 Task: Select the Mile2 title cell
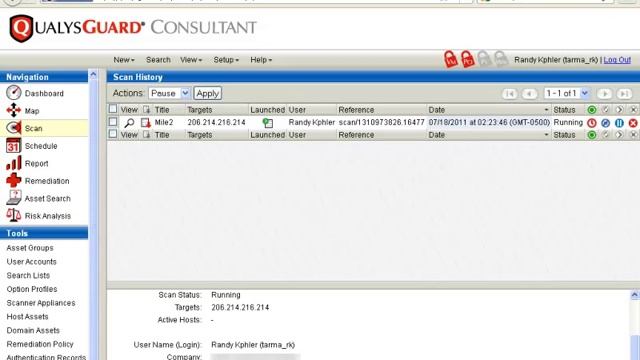pyautogui.click(x=164, y=122)
